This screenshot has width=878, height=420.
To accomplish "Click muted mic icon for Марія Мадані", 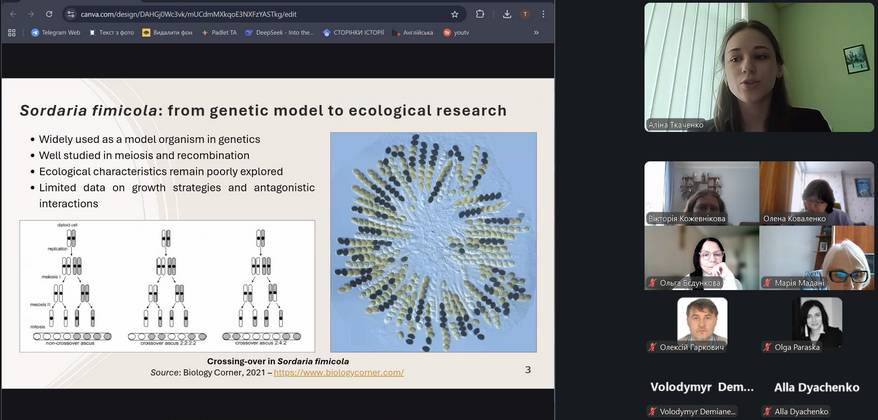I will click(x=768, y=283).
